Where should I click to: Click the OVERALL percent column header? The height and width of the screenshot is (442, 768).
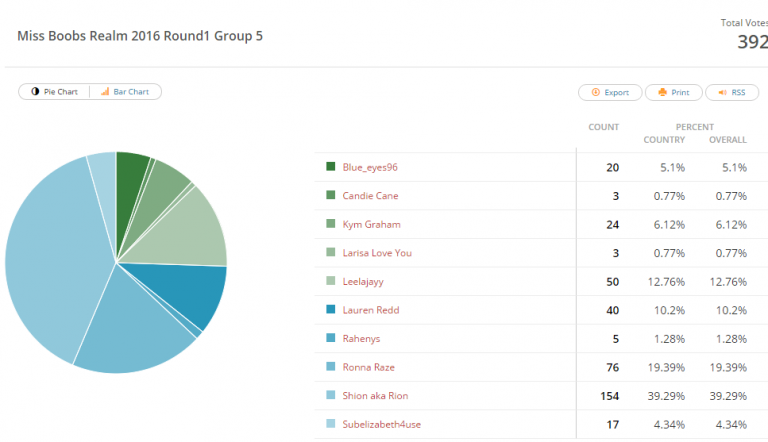728,140
